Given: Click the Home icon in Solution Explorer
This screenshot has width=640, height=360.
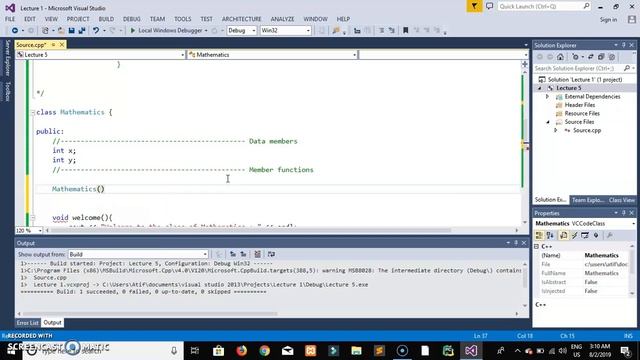Looking at the screenshot, I should point(560,57).
